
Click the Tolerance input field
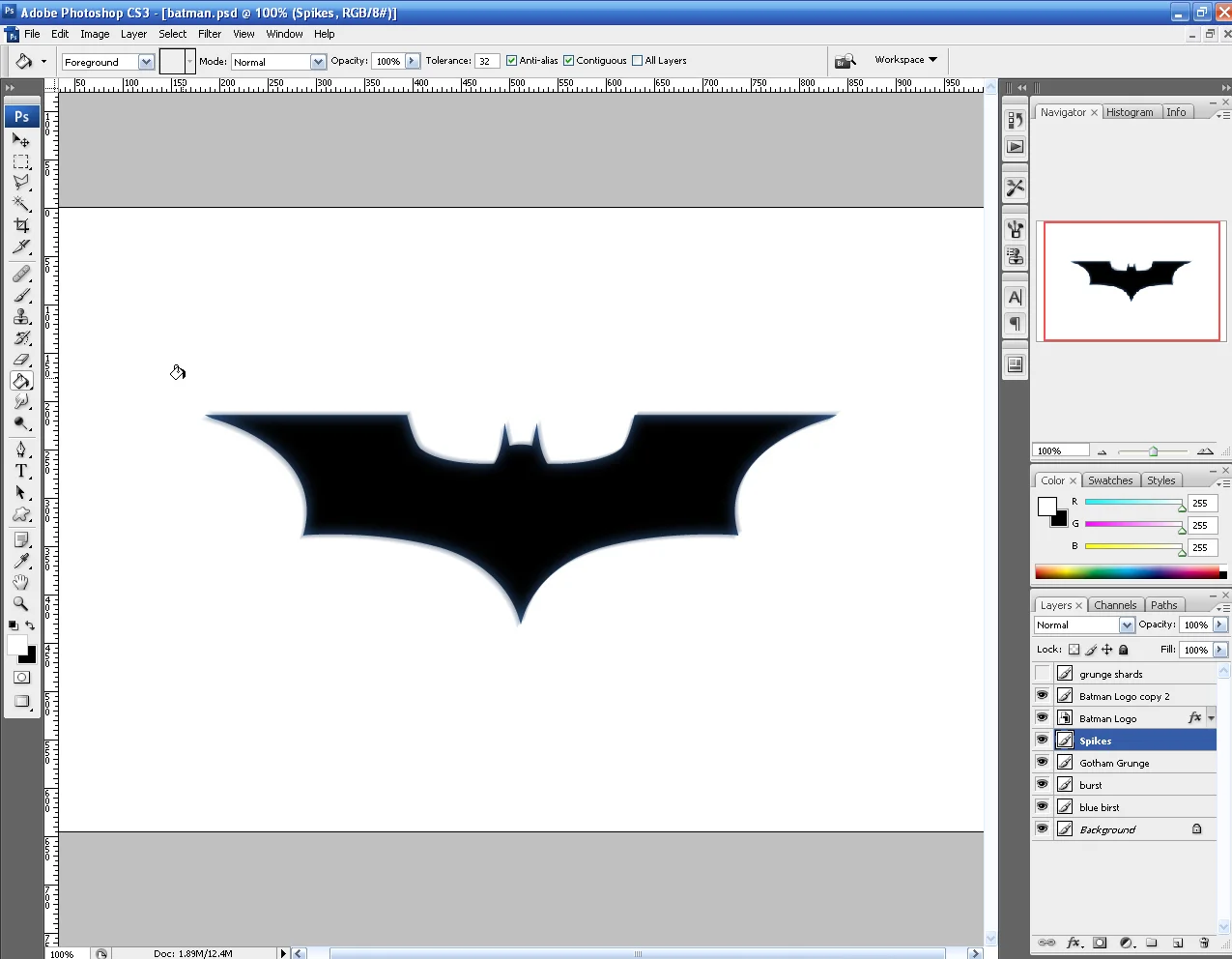487,61
